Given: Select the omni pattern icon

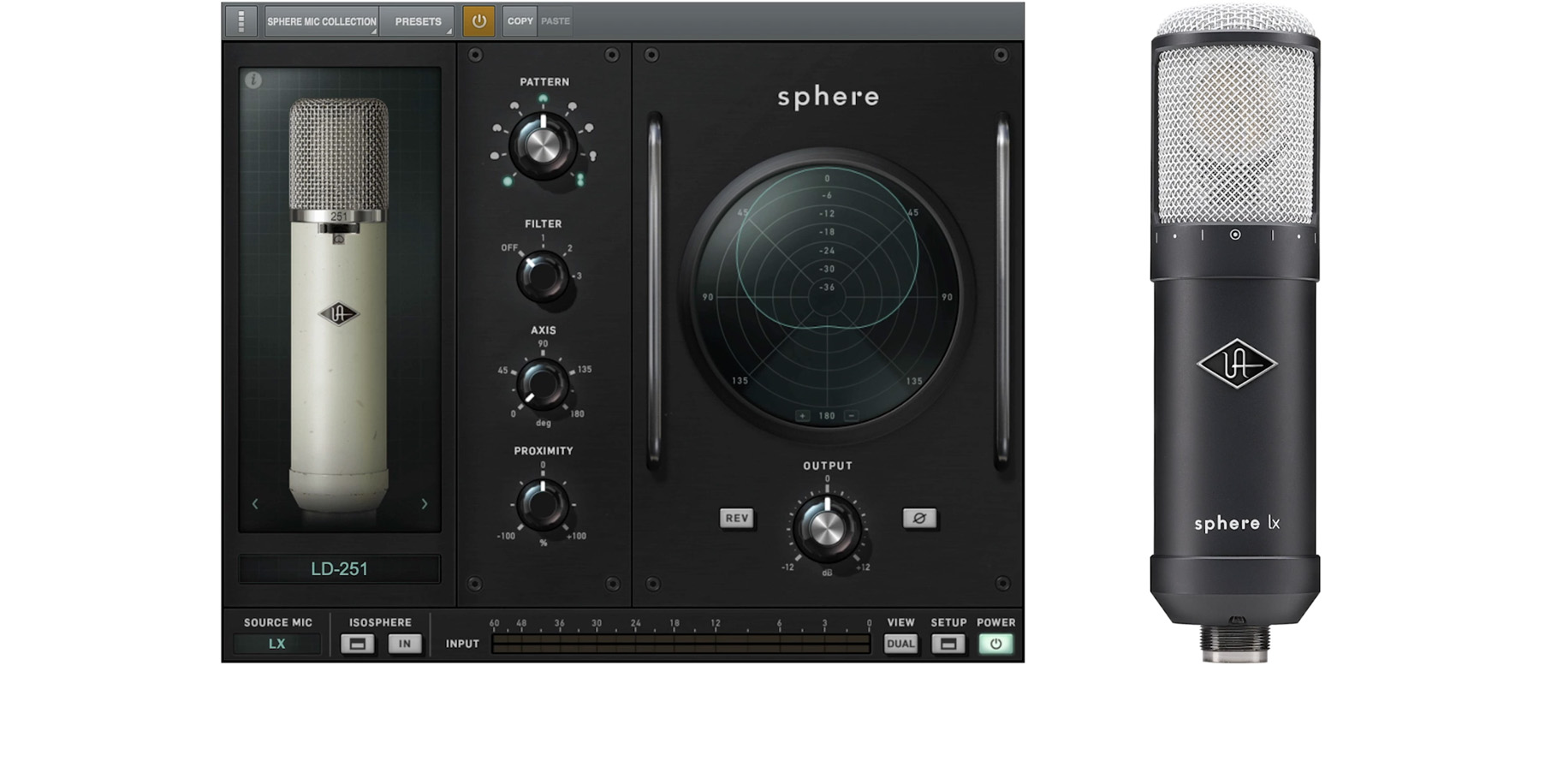Looking at the screenshot, I should point(508,181).
